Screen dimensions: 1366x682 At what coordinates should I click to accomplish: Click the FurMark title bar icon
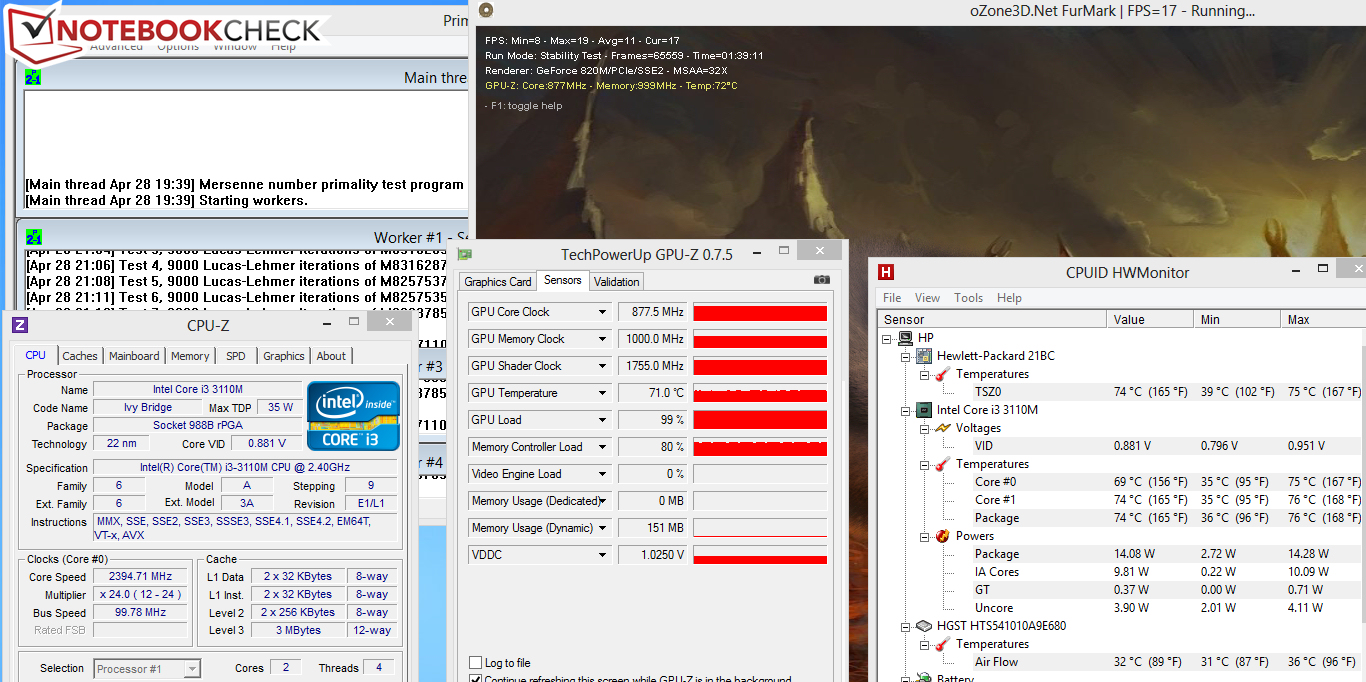click(x=486, y=11)
